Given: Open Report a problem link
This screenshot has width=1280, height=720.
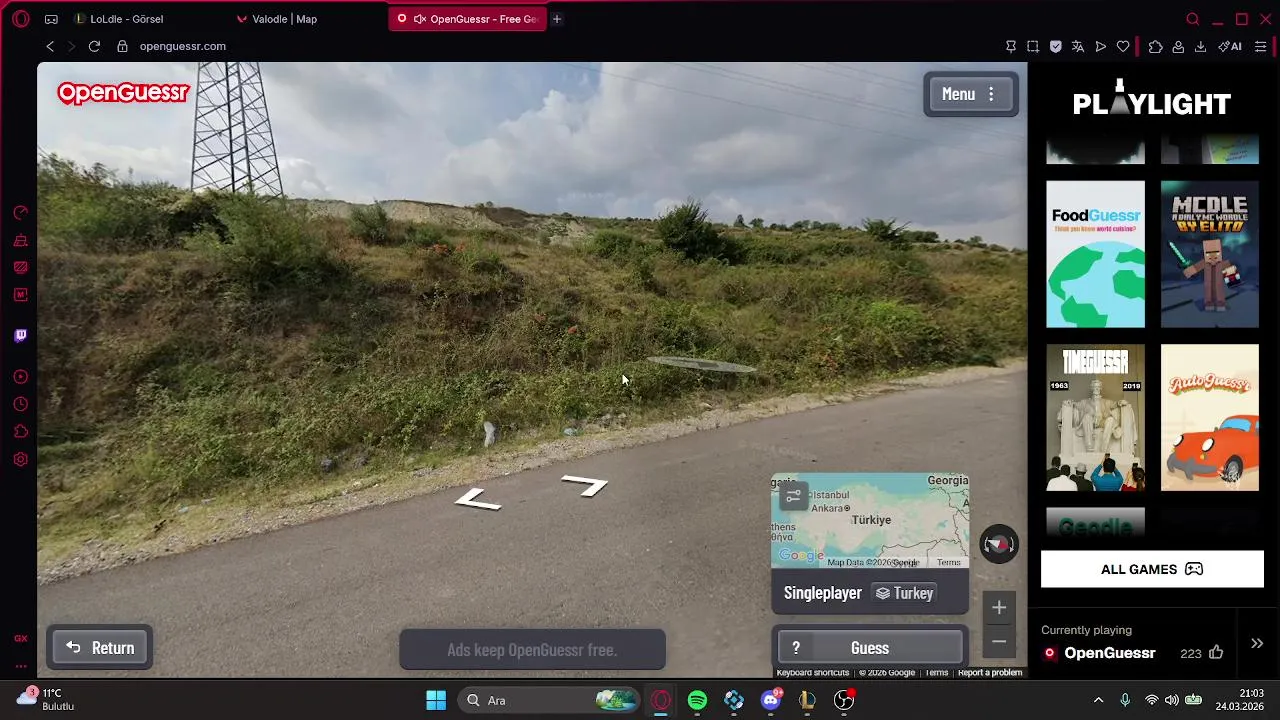Looking at the screenshot, I should pos(990,673).
